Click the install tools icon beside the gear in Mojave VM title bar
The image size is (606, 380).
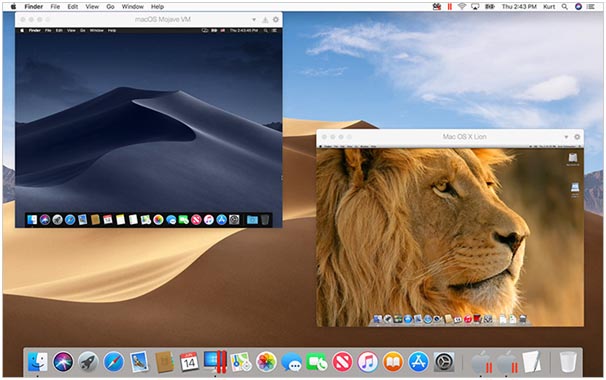point(265,20)
